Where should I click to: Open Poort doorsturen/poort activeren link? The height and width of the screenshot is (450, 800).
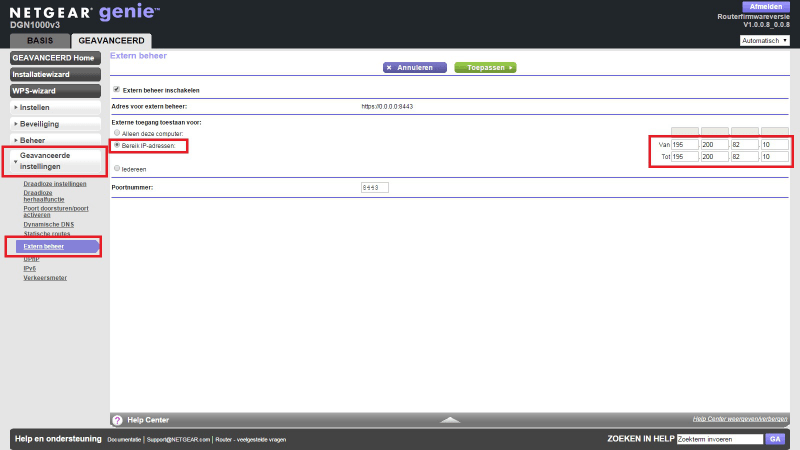coord(56,211)
